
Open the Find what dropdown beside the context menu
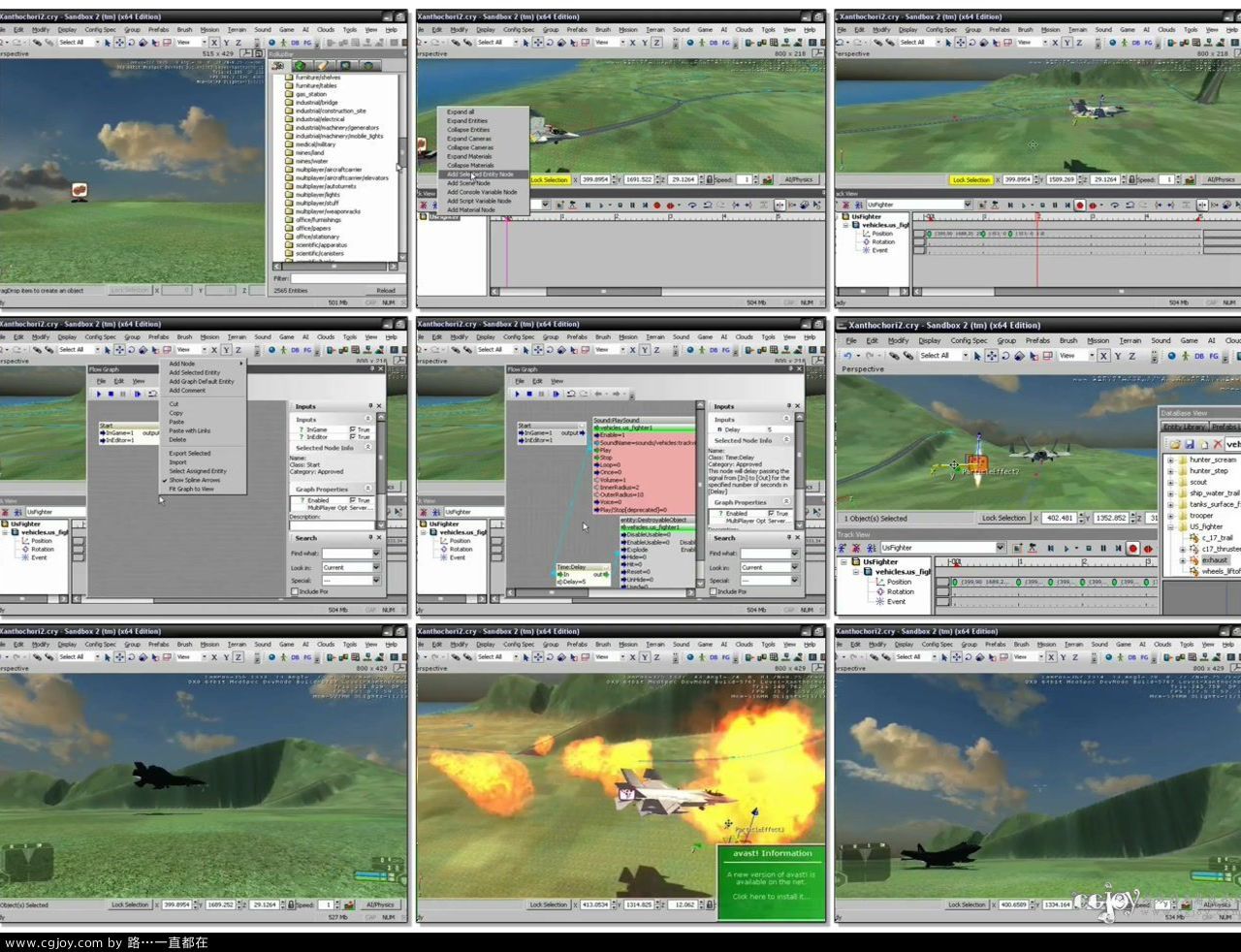point(375,554)
